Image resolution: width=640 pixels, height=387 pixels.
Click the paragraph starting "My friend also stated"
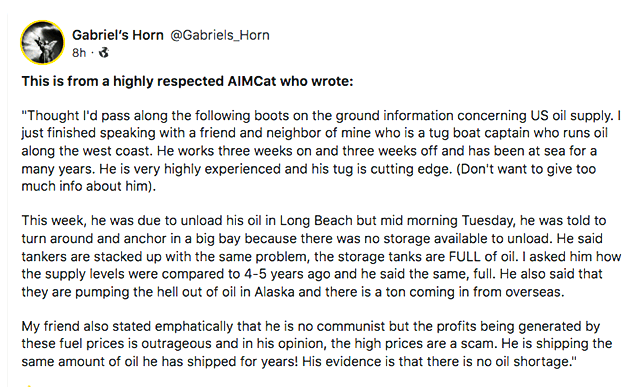click(x=317, y=344)
